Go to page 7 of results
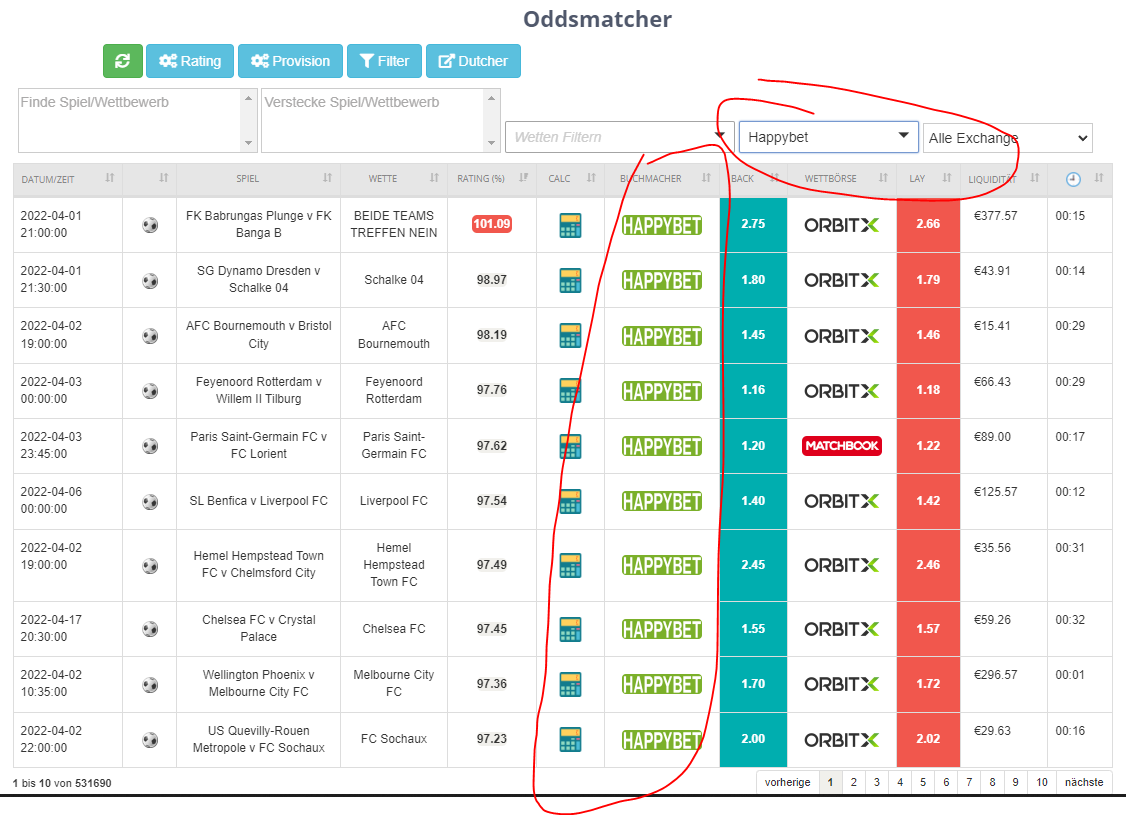The image size is (1126, 815). [x=969, y=782]
